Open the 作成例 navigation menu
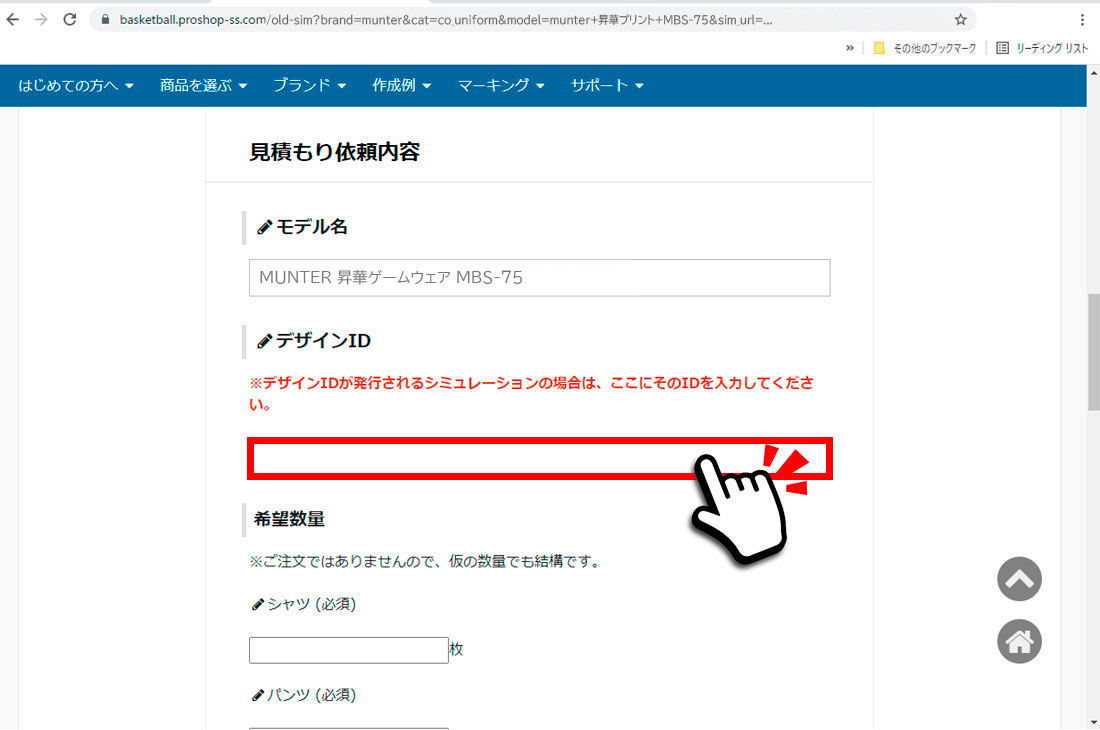The width and height of the screenshot is (1100, 730). [402, 86]
